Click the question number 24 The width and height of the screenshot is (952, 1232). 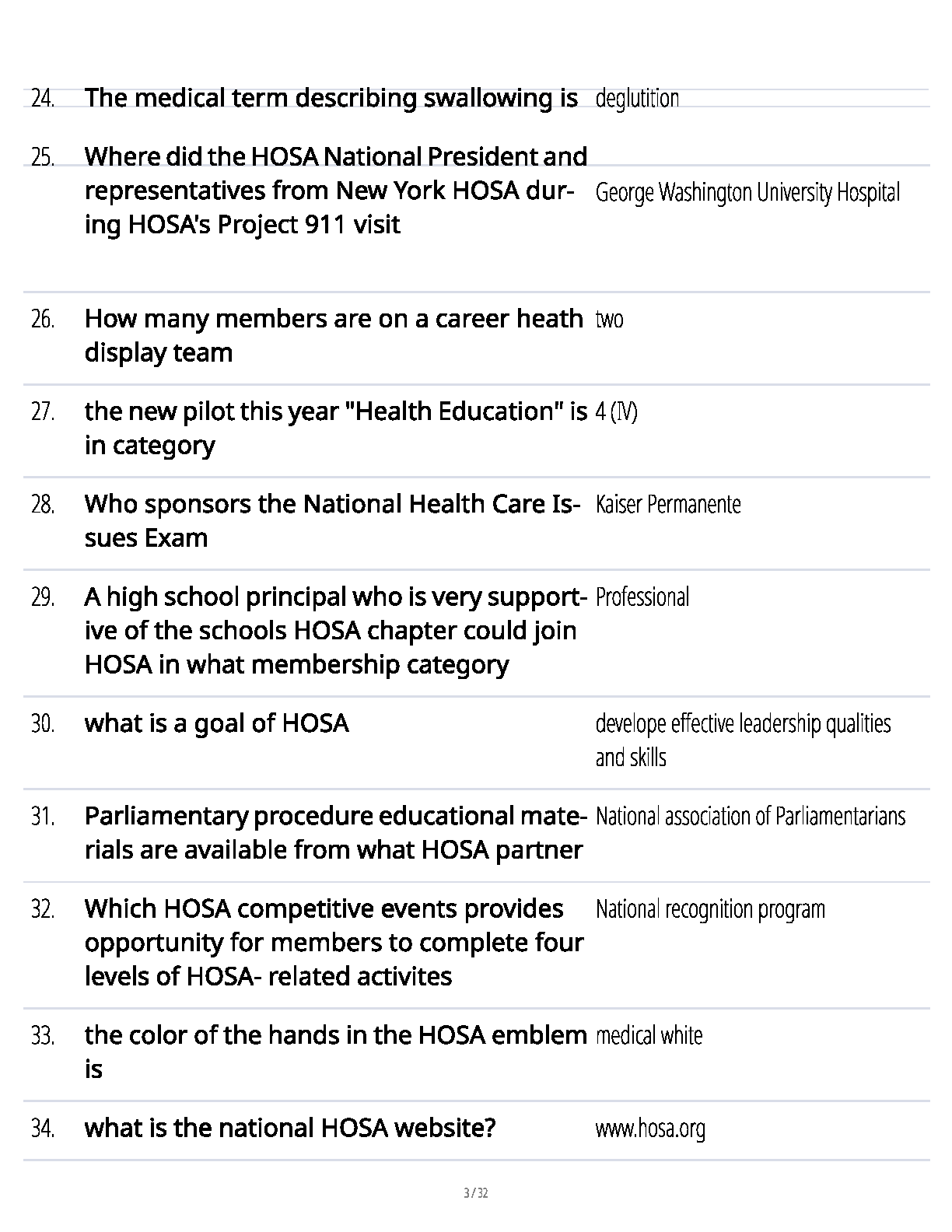tap(43, 99)
